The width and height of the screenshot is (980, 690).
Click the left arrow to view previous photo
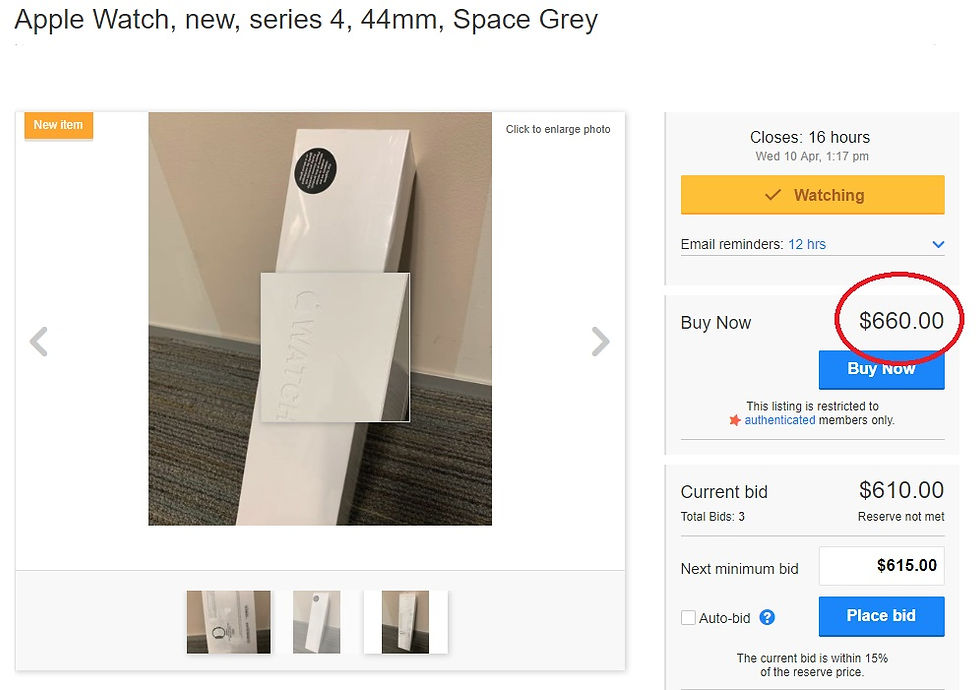coord(38,342)
